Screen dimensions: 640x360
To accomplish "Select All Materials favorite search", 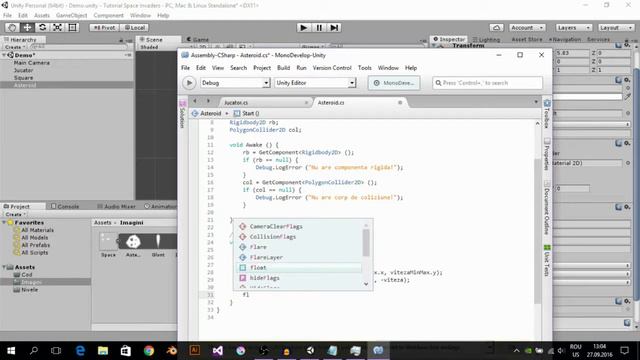I will point(37,230).
